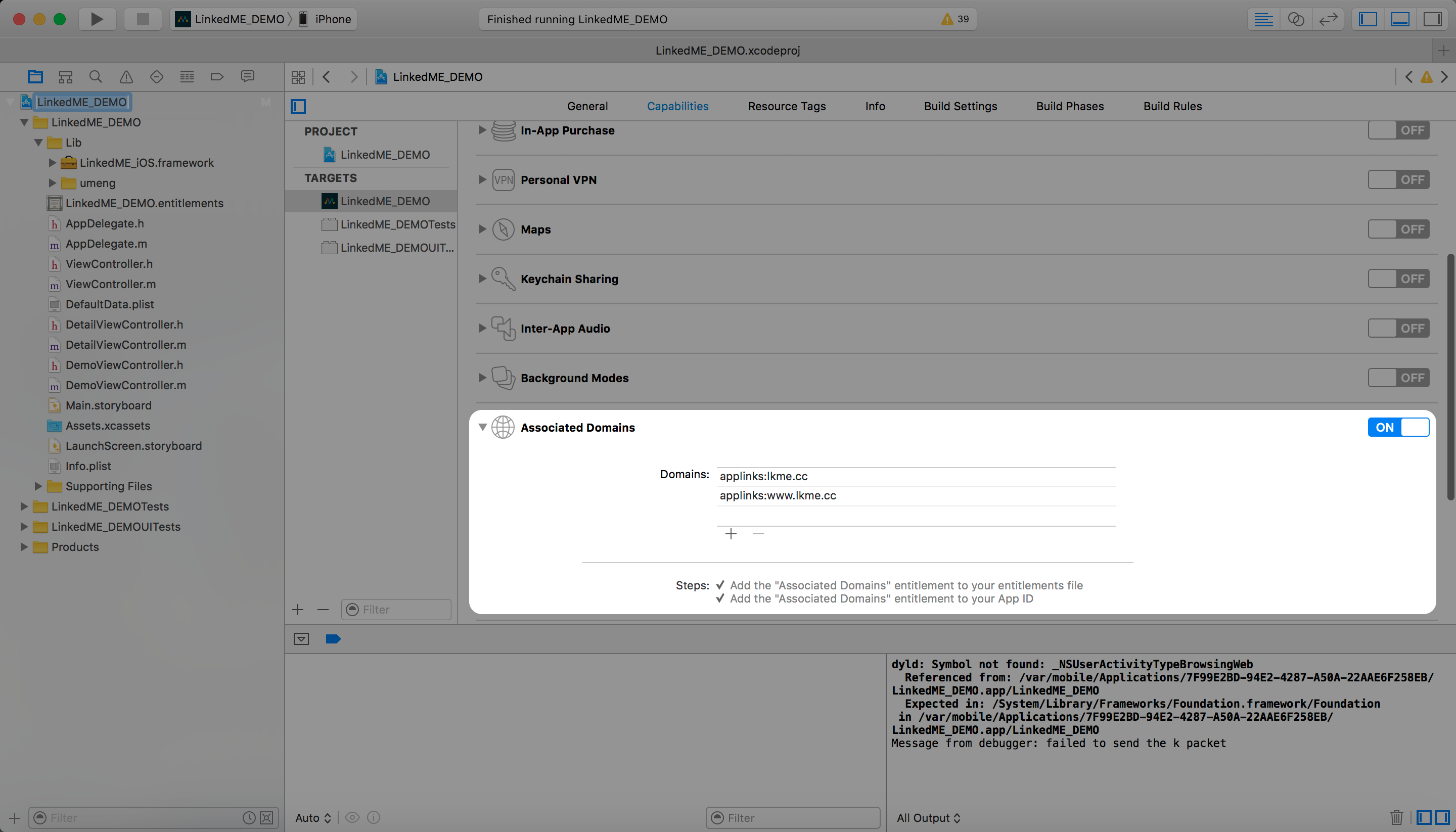This screenshot has width=1456, height=832.
Task: Open the Build Rules tab
Action: point(1172,106)
